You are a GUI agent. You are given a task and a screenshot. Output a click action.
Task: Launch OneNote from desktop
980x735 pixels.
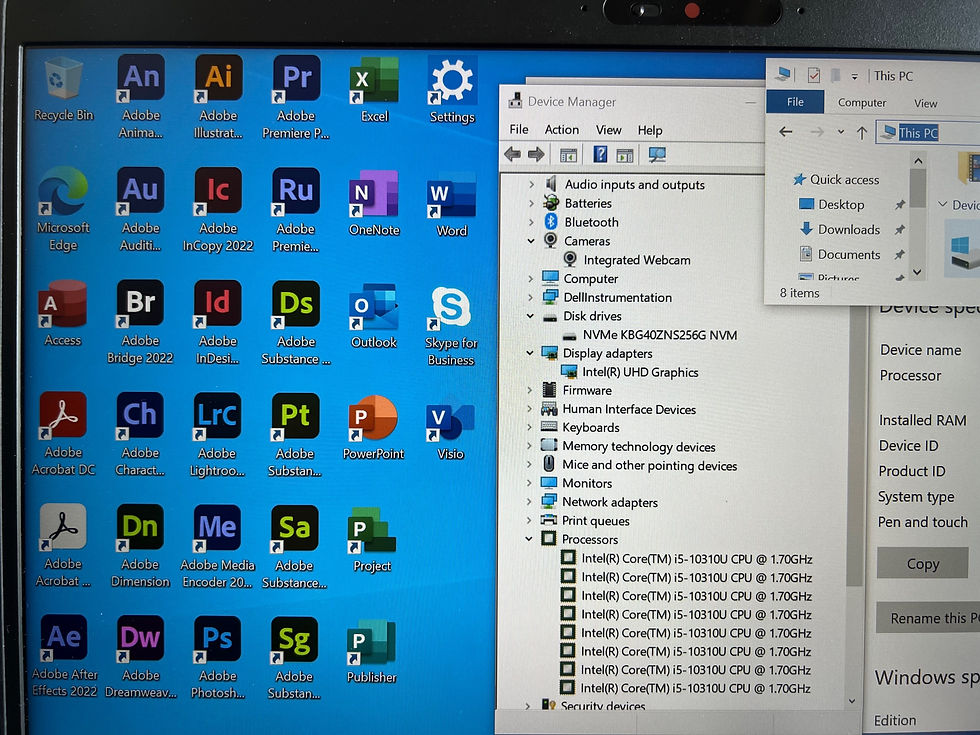pos(374,202)
